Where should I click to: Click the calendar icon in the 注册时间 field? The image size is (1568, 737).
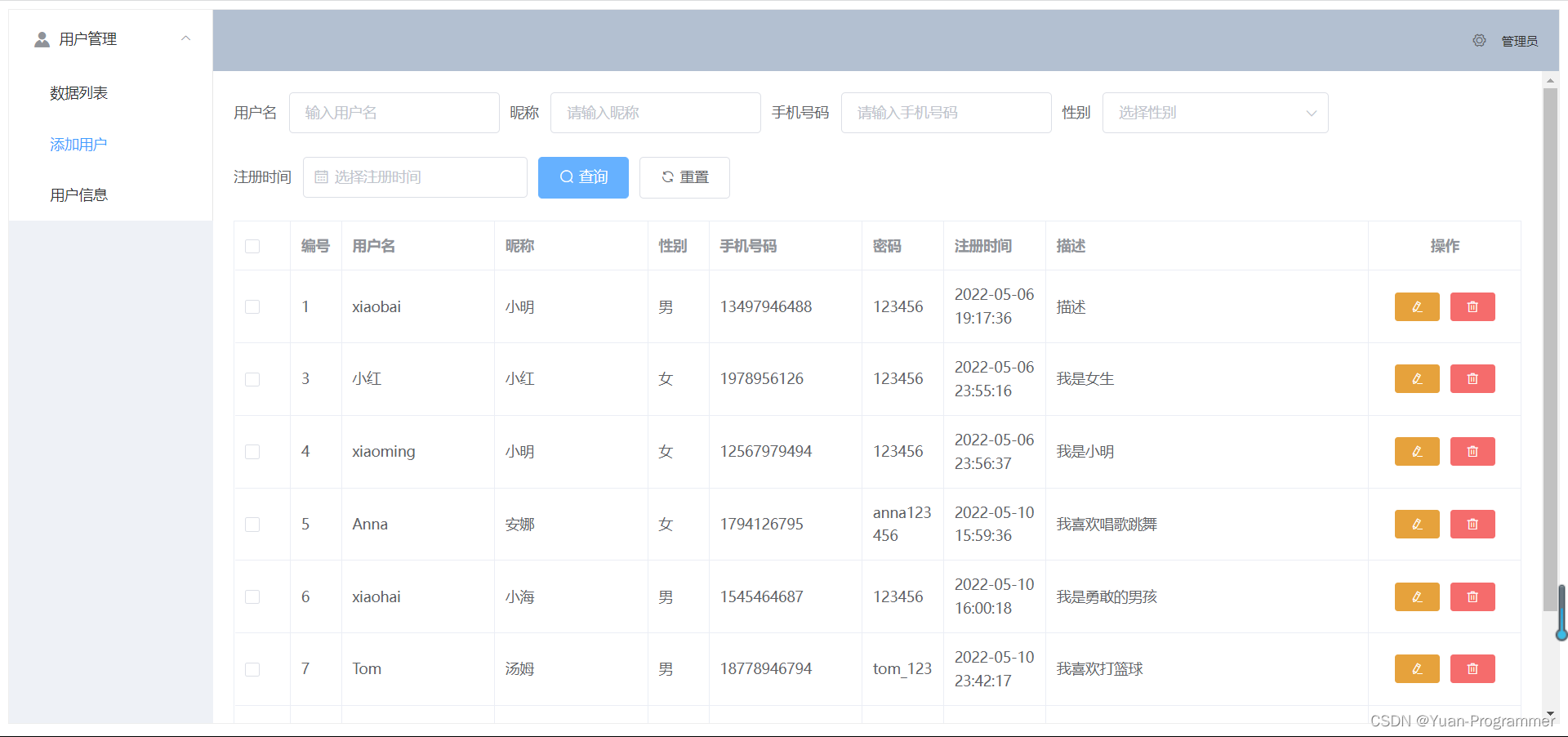click(x=321, y=176)
